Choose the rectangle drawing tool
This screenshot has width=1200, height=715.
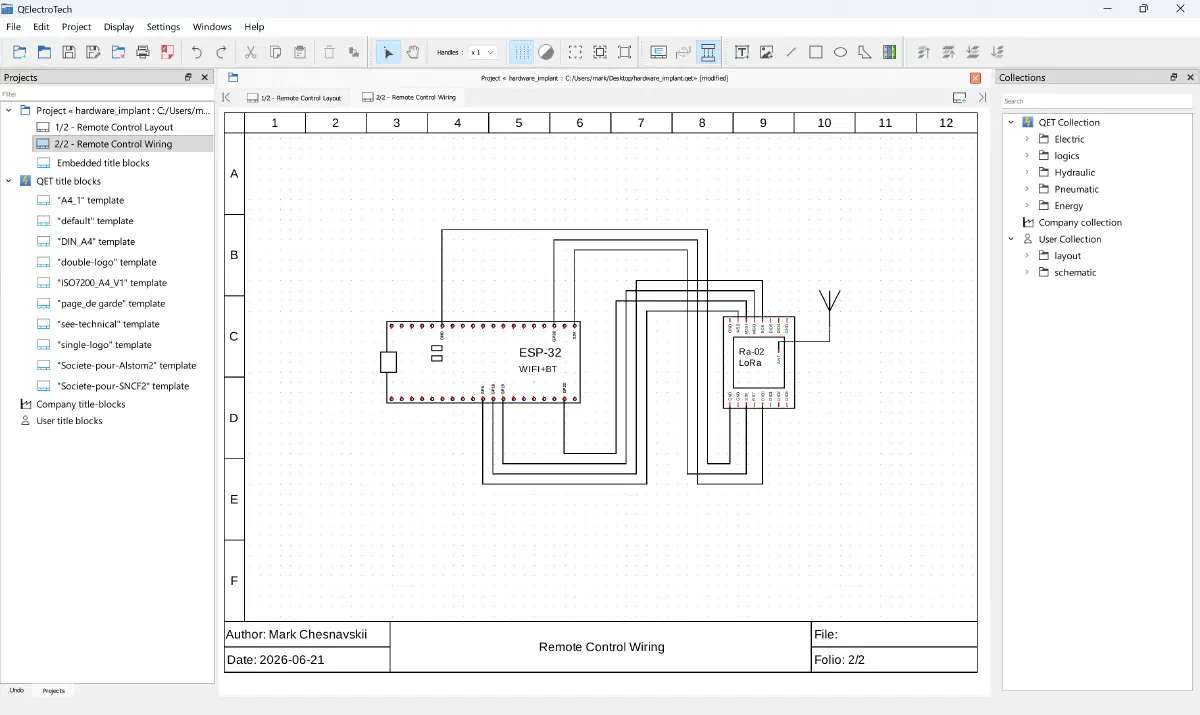tap(816, 52)
